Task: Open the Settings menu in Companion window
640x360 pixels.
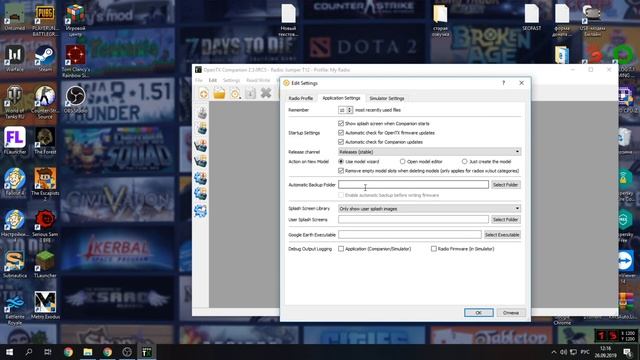Action: (x=231, y=80)
